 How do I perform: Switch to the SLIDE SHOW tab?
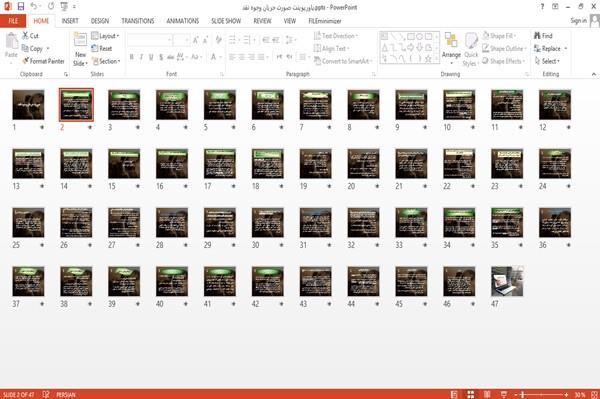[226, 21]
